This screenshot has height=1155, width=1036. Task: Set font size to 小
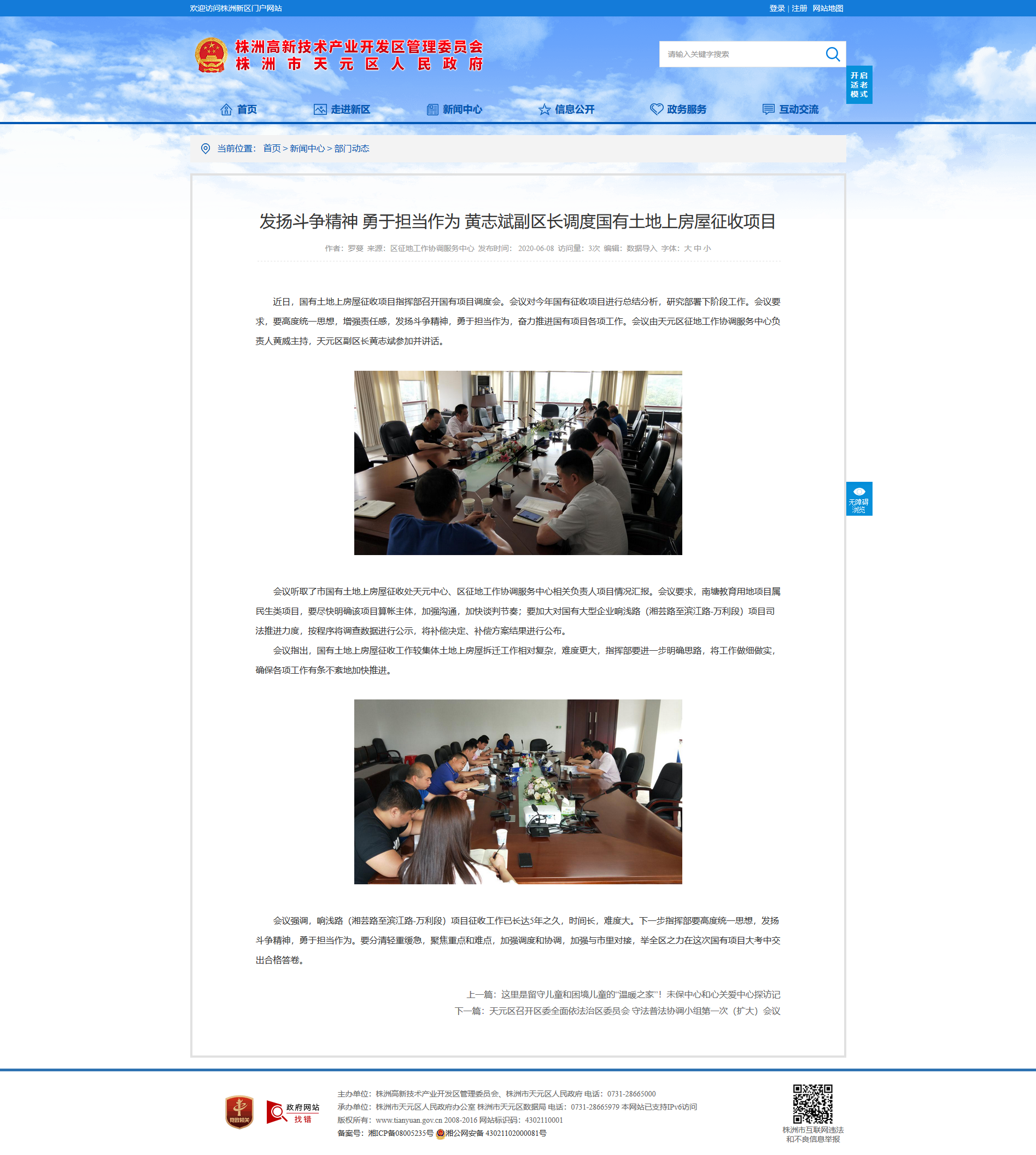(707, 248)
